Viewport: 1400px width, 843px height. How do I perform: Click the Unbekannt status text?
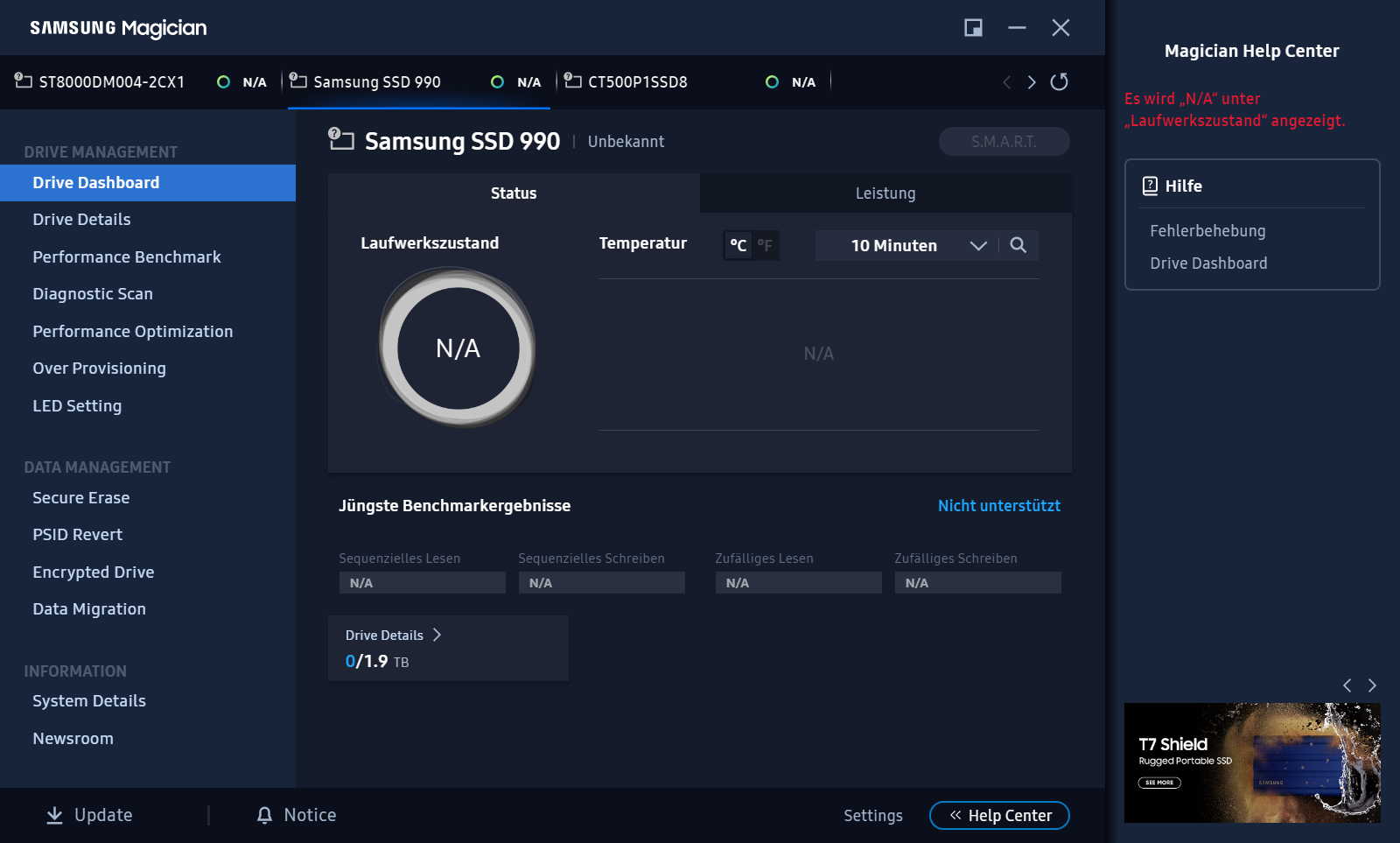pyautogui.click(x=626, y=142)
